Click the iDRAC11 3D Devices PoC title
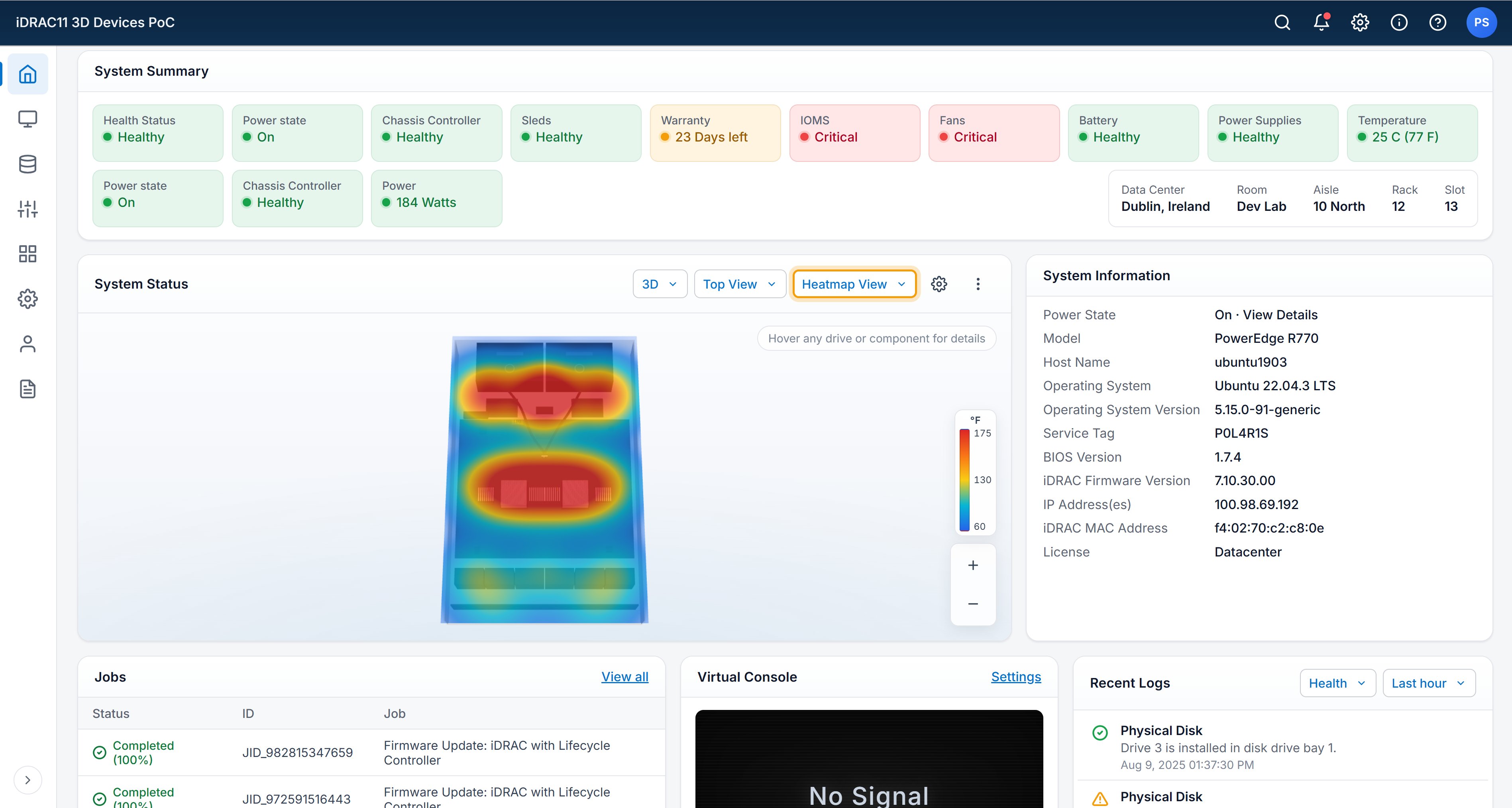The width and height of the screenshot is (1512, 808). tap(95, 22)
